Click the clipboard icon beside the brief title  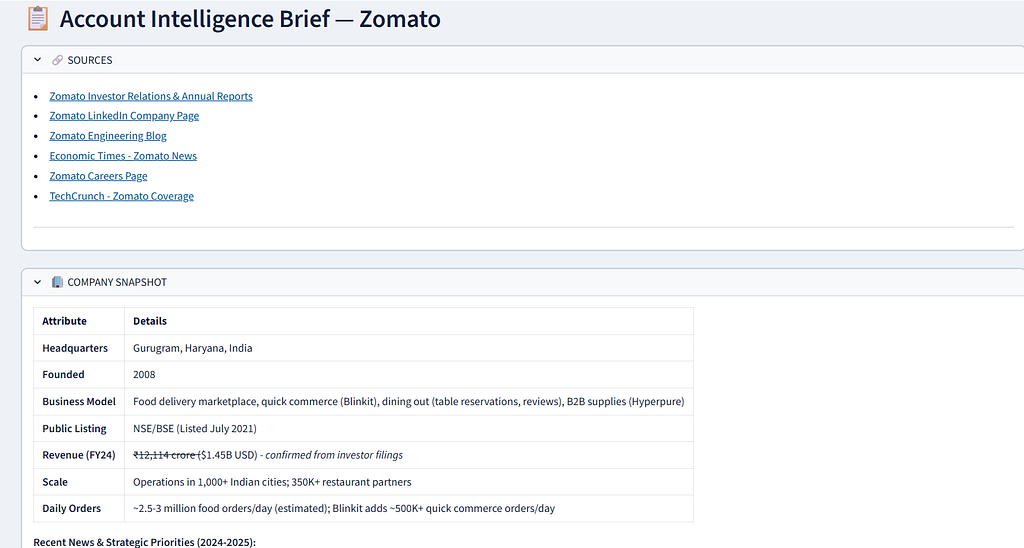click(x=38, y=18)
